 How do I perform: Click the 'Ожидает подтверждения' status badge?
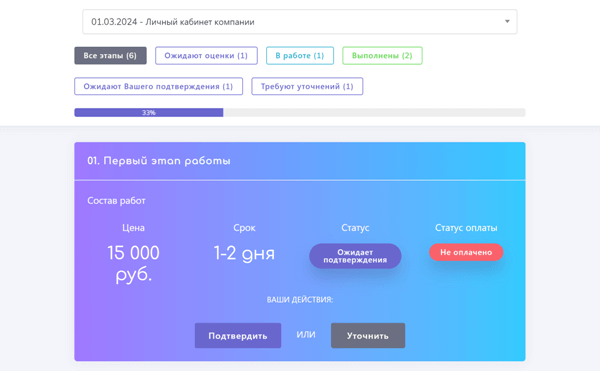pos(355,256)
